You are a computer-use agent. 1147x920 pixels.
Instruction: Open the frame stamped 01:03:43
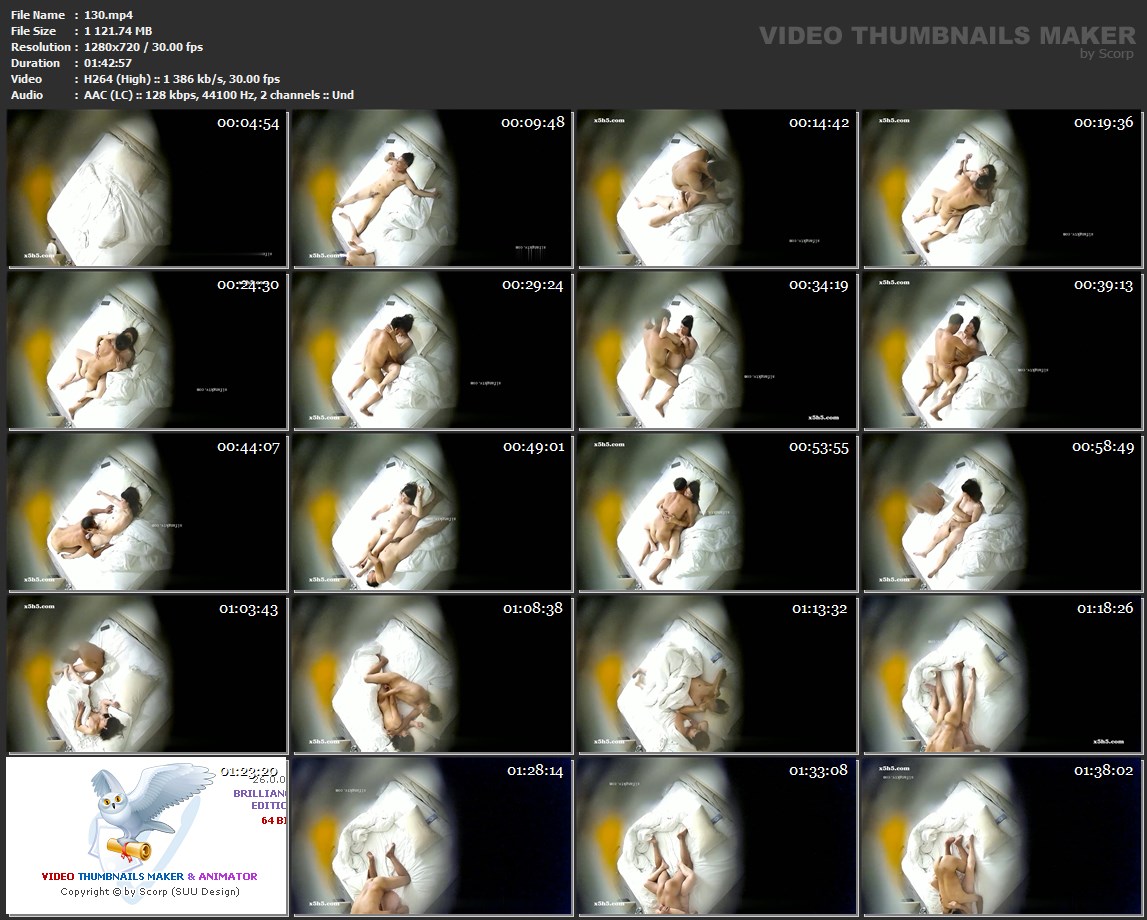tap(147, 674)
